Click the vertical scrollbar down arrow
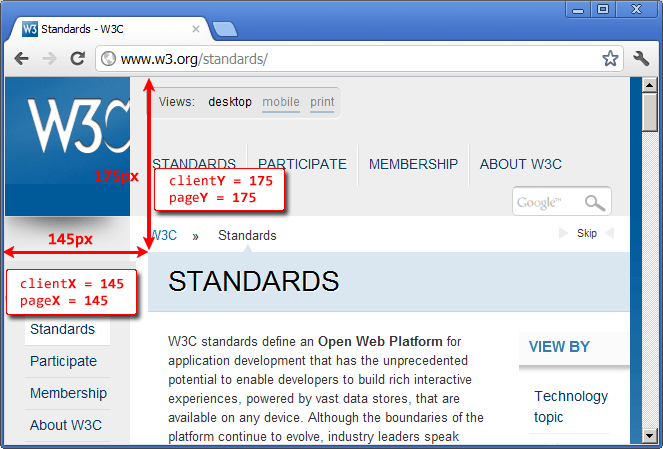 [x=649, y=436]
